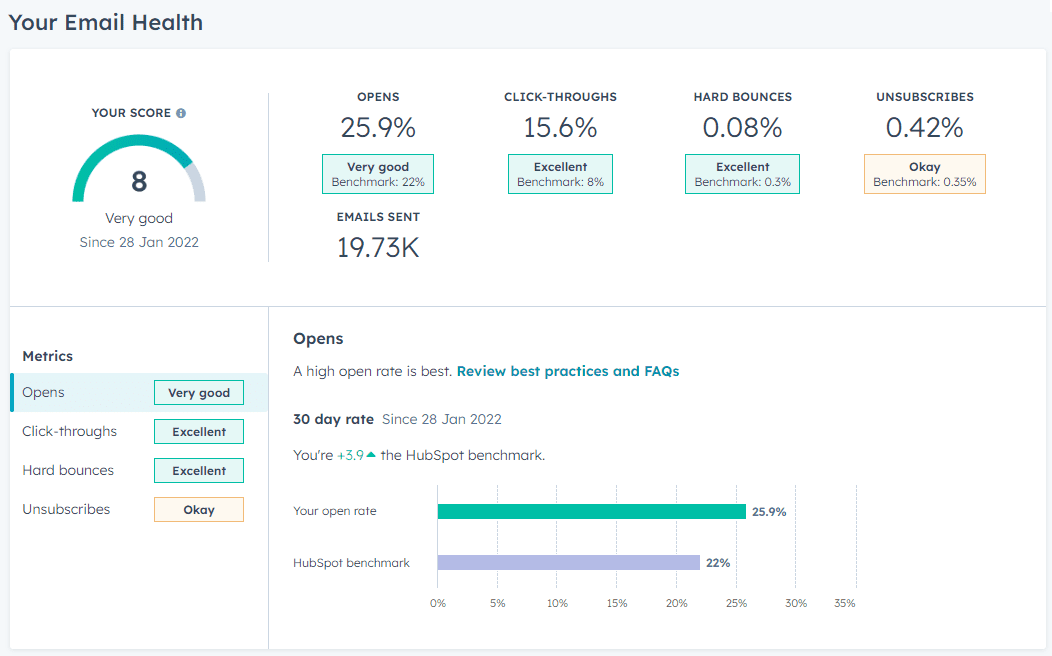
Task: Click the Okay tag in Metrics list
Action: [x=199, y=509]
